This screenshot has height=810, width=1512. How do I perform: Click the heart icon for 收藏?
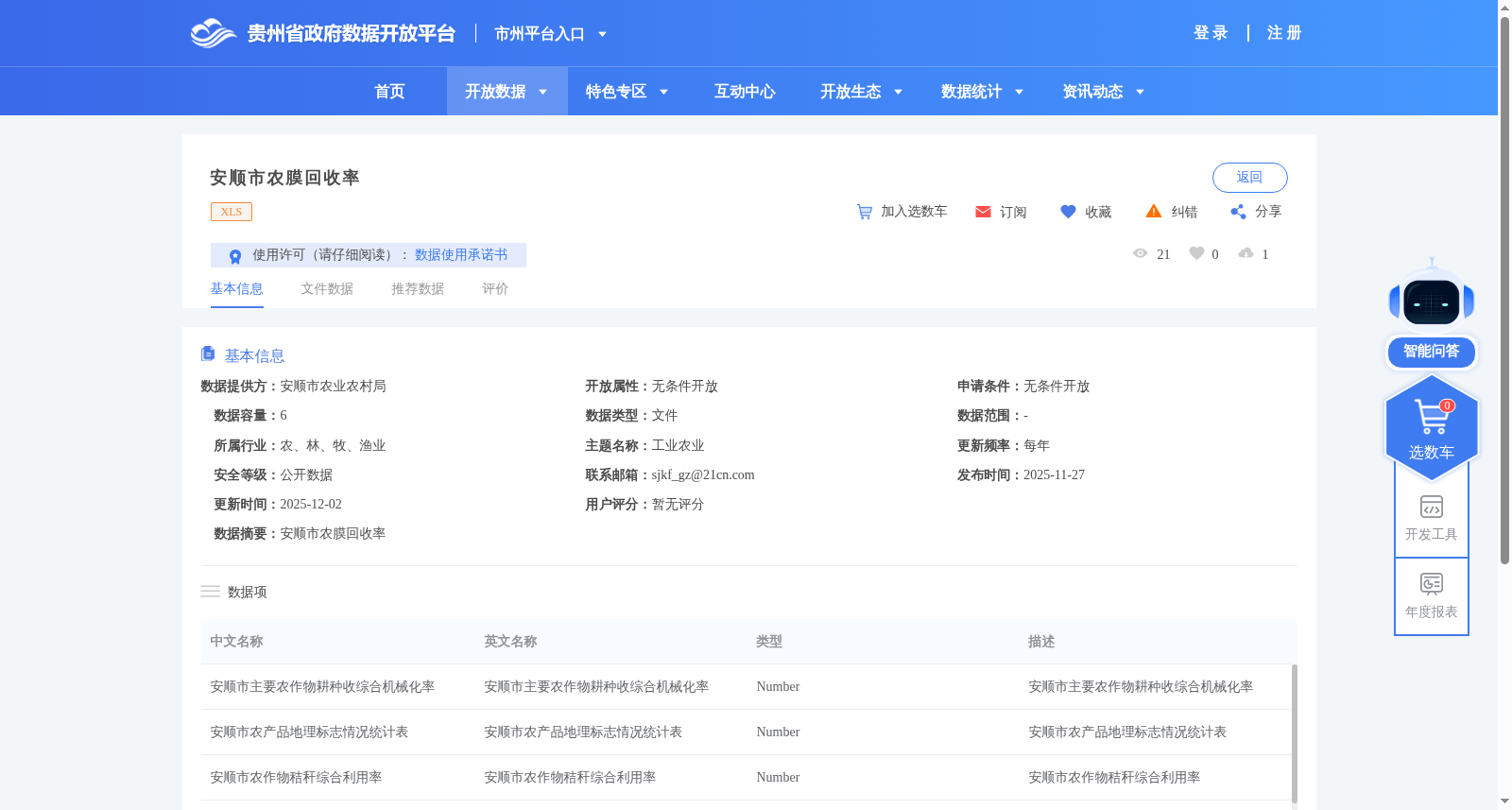pos(1068,212)
